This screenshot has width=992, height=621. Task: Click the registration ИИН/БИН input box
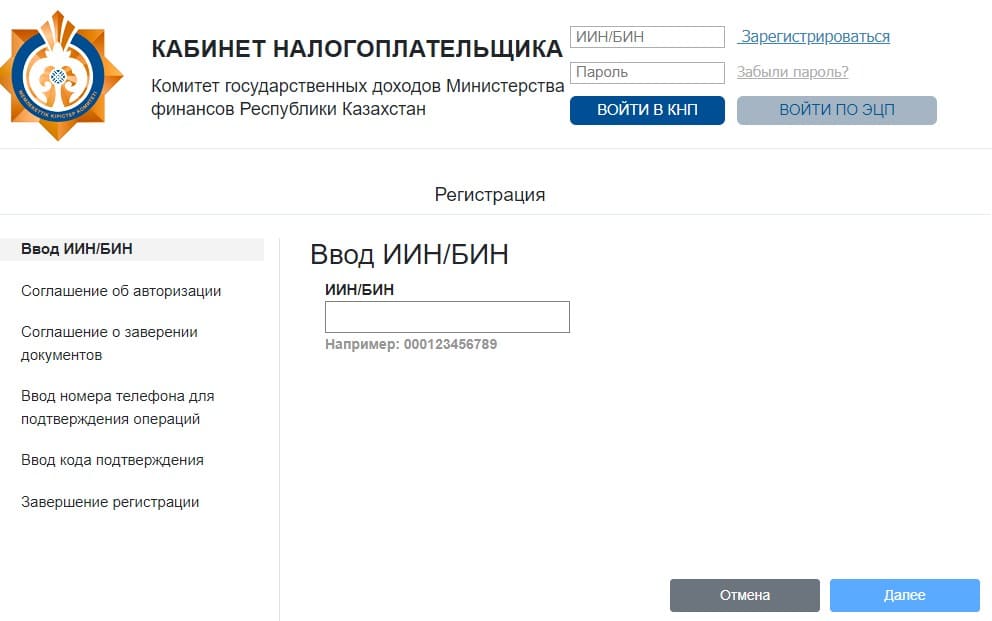[x=447, y=317]
